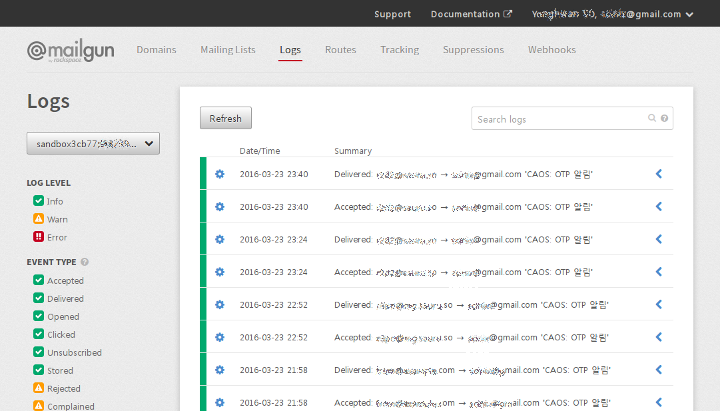Click gear icon on Delivered 22:52 log row
The height and width of the screenshot is (411, 720).
220,304
